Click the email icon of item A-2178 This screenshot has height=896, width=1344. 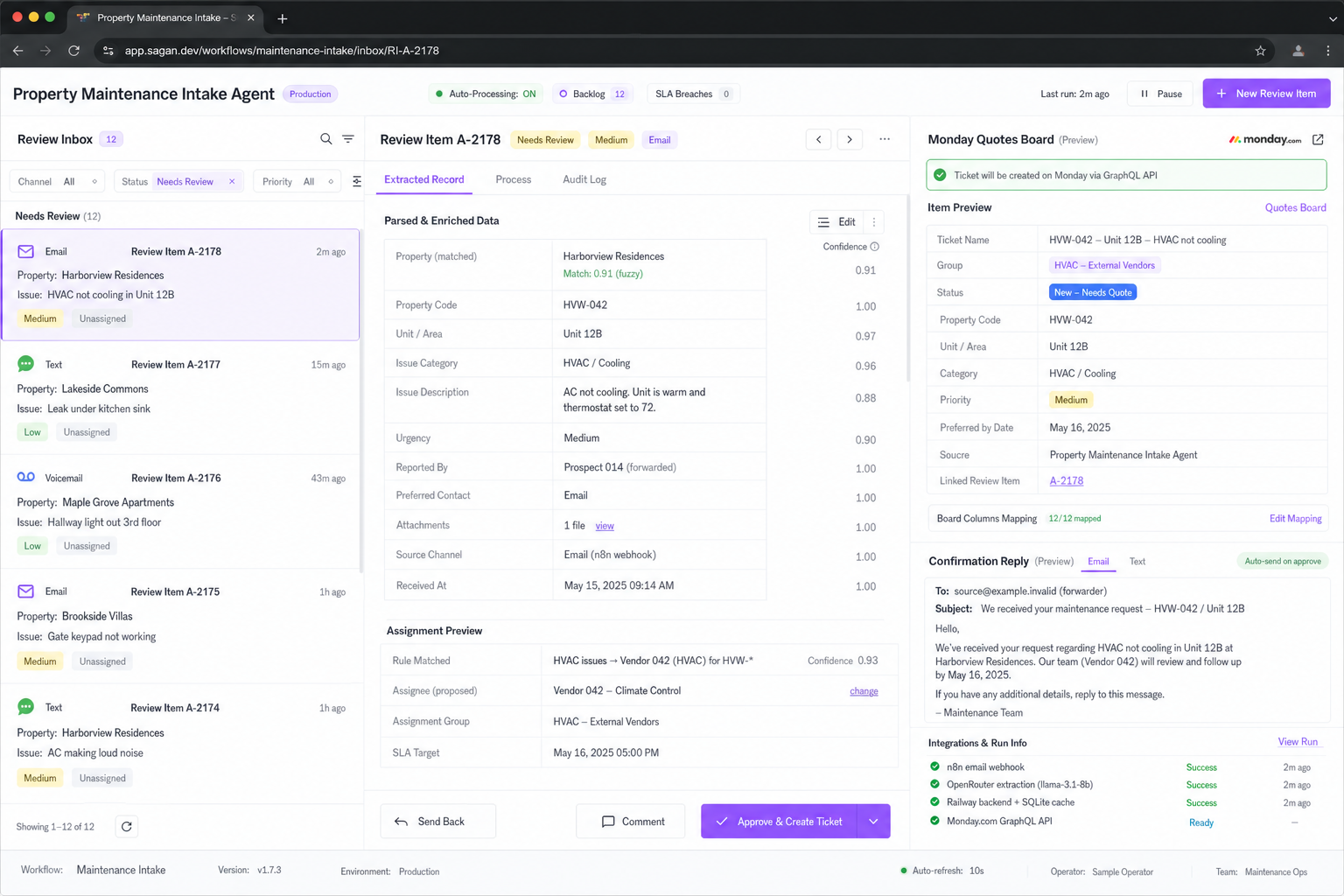(26, 251)
